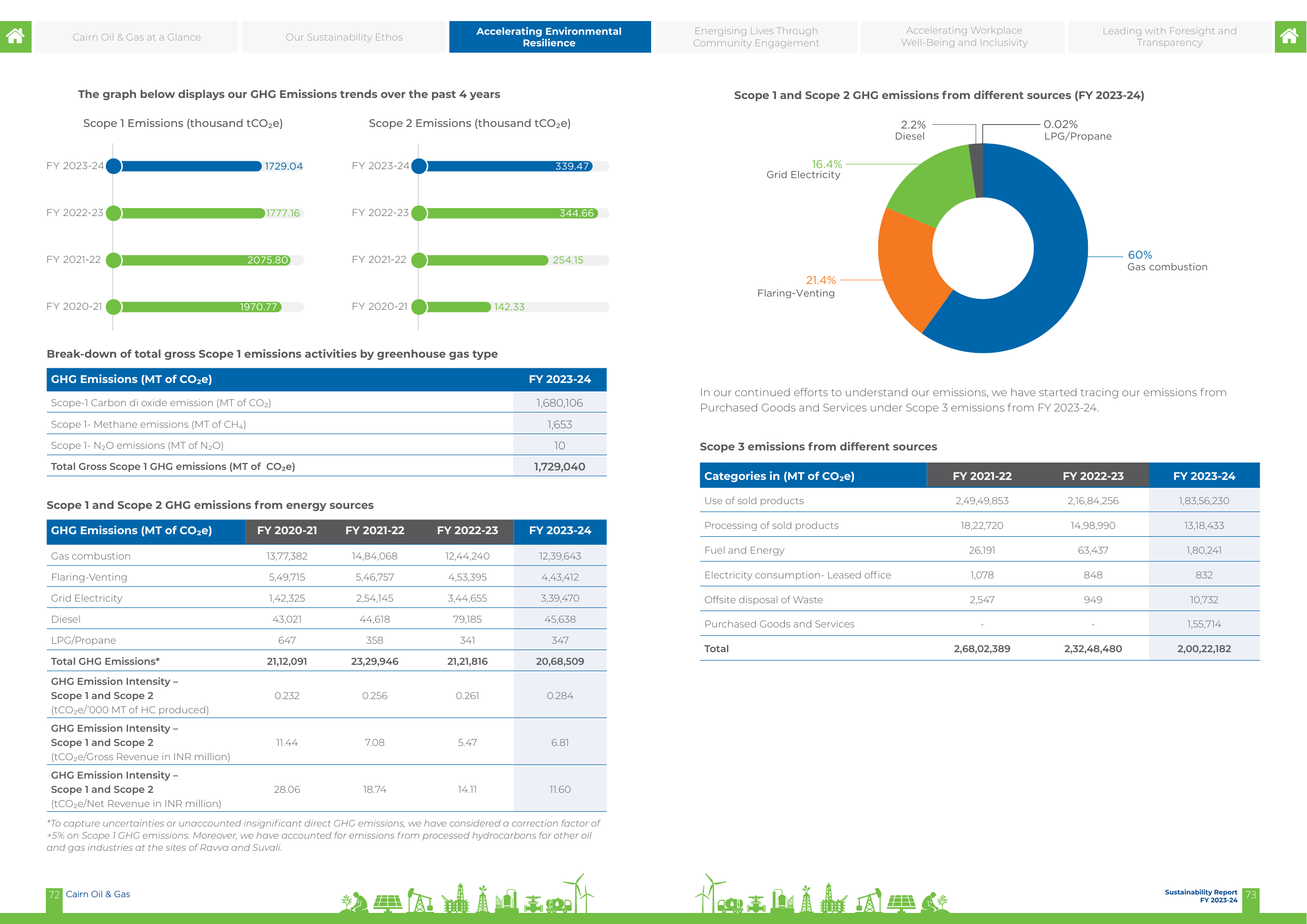Open Cairn Oil & Gas at a Glance tab
1307x924 pixels.
(x=136, y=37)
